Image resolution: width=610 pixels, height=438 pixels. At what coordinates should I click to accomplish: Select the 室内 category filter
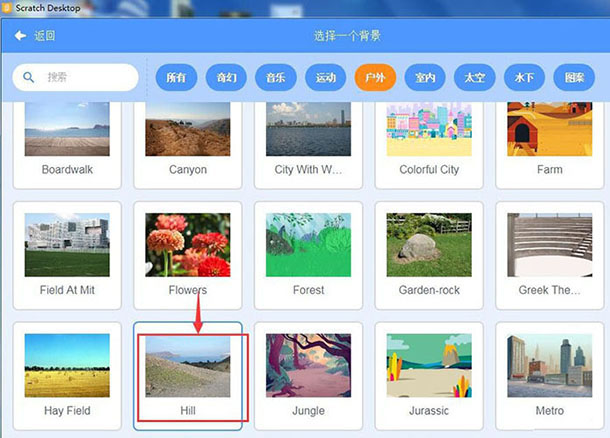coord(425,77)
